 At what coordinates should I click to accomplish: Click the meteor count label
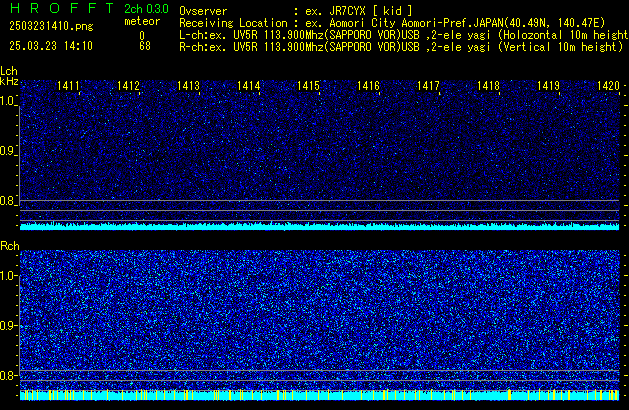(142, 21)
